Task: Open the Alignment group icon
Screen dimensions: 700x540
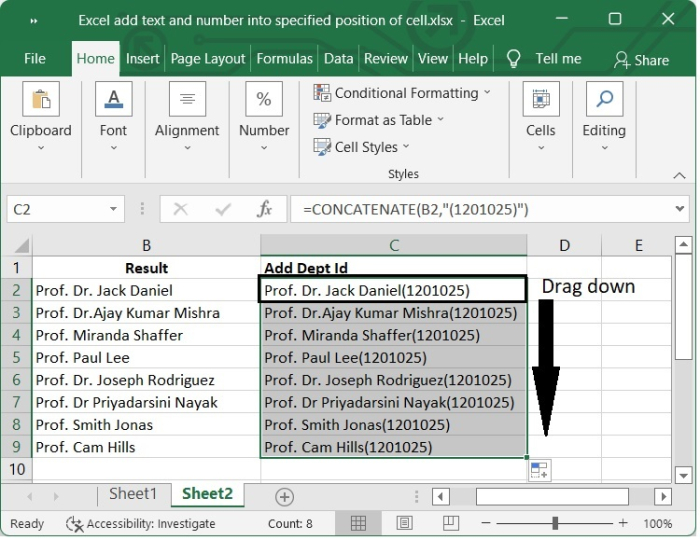Action: point(188,99)
